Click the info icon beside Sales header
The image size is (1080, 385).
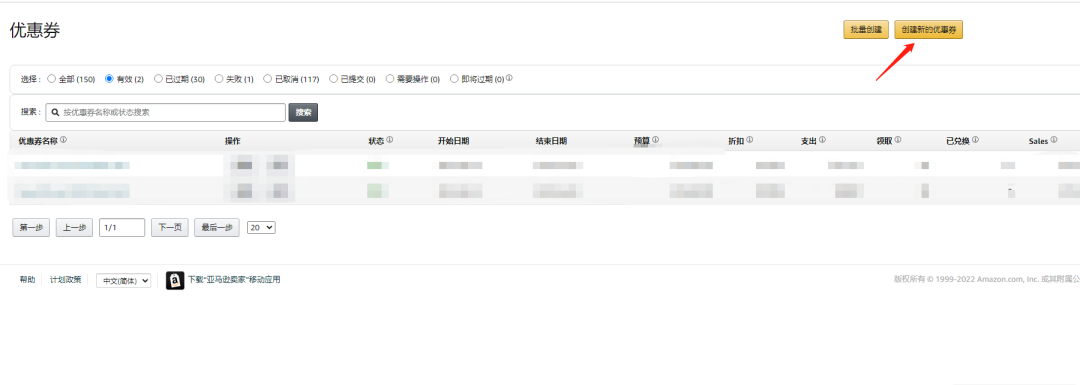1054,140
